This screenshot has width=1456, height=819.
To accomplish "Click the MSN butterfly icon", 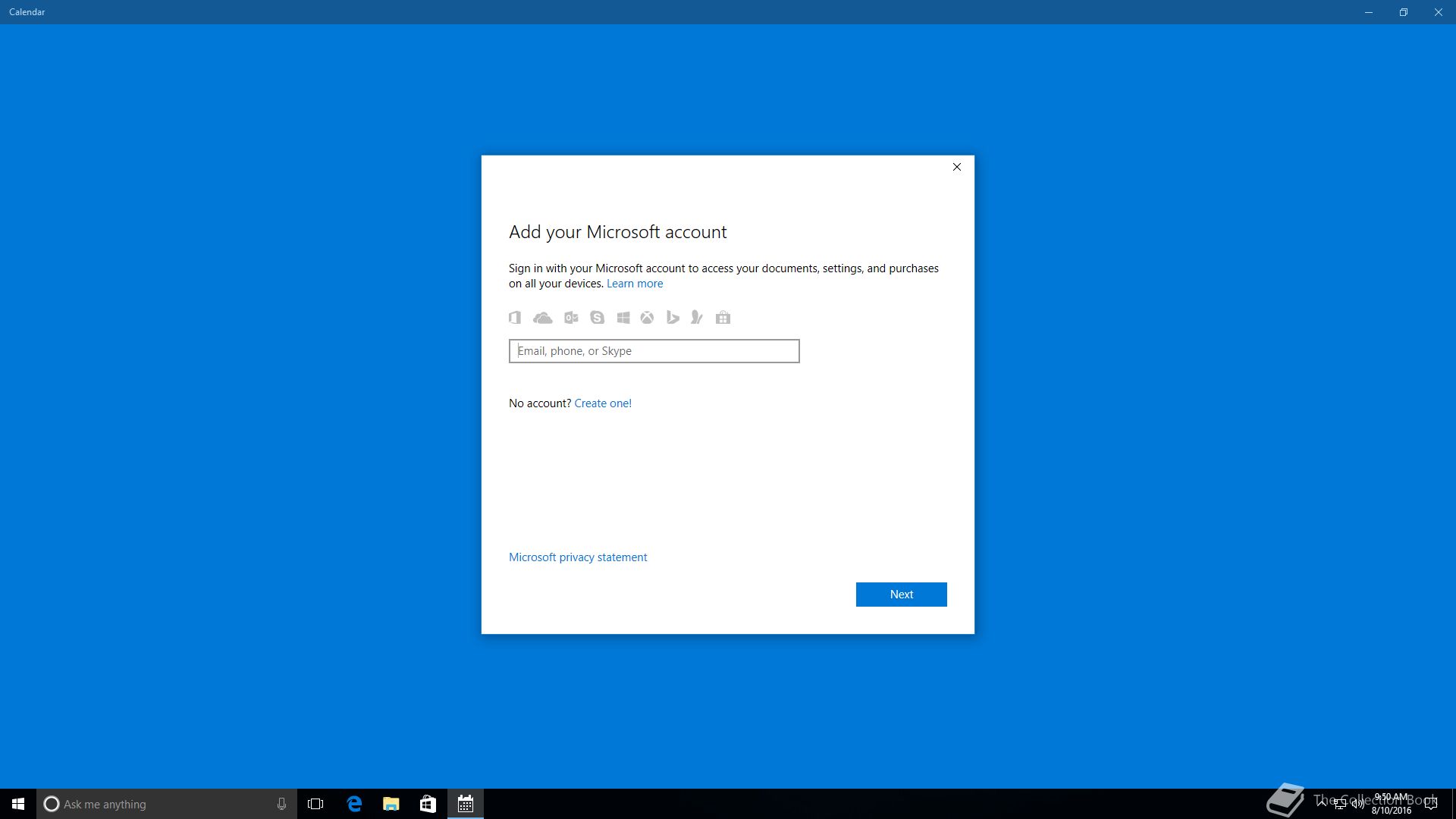I will (697, 318).
